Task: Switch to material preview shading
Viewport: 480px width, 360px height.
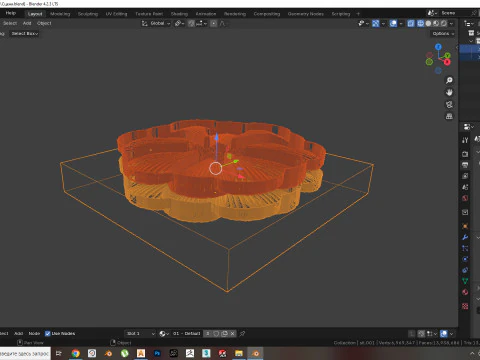Action: (x=436, y=23)
